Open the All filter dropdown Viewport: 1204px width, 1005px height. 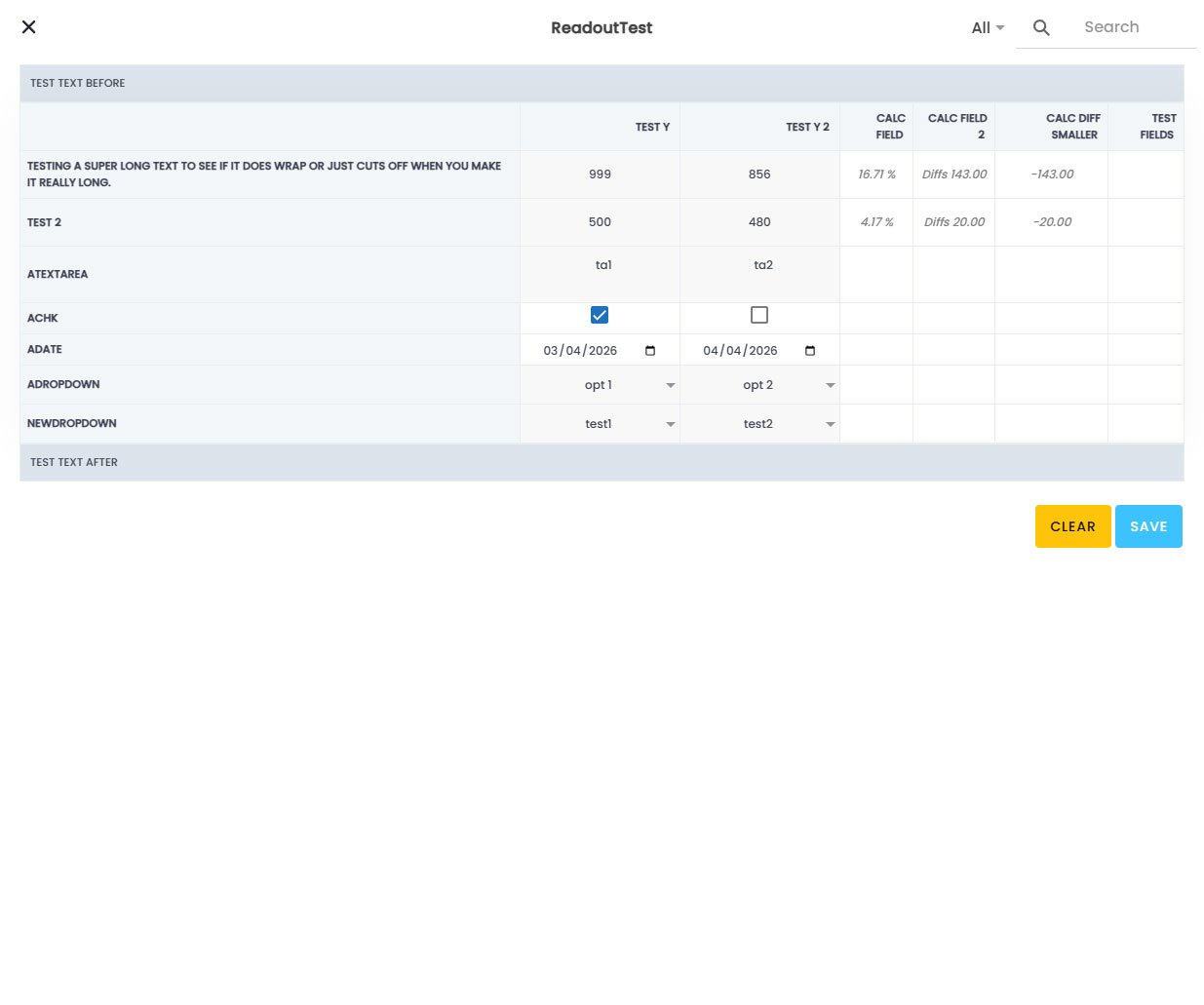(988, 28)
